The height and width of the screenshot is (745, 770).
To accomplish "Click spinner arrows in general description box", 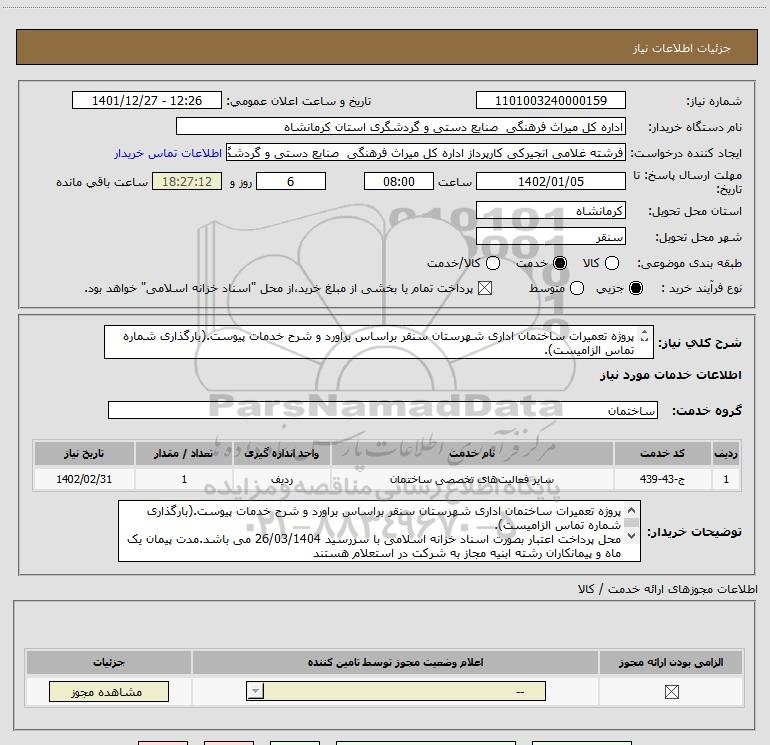I will click(645, 336).
